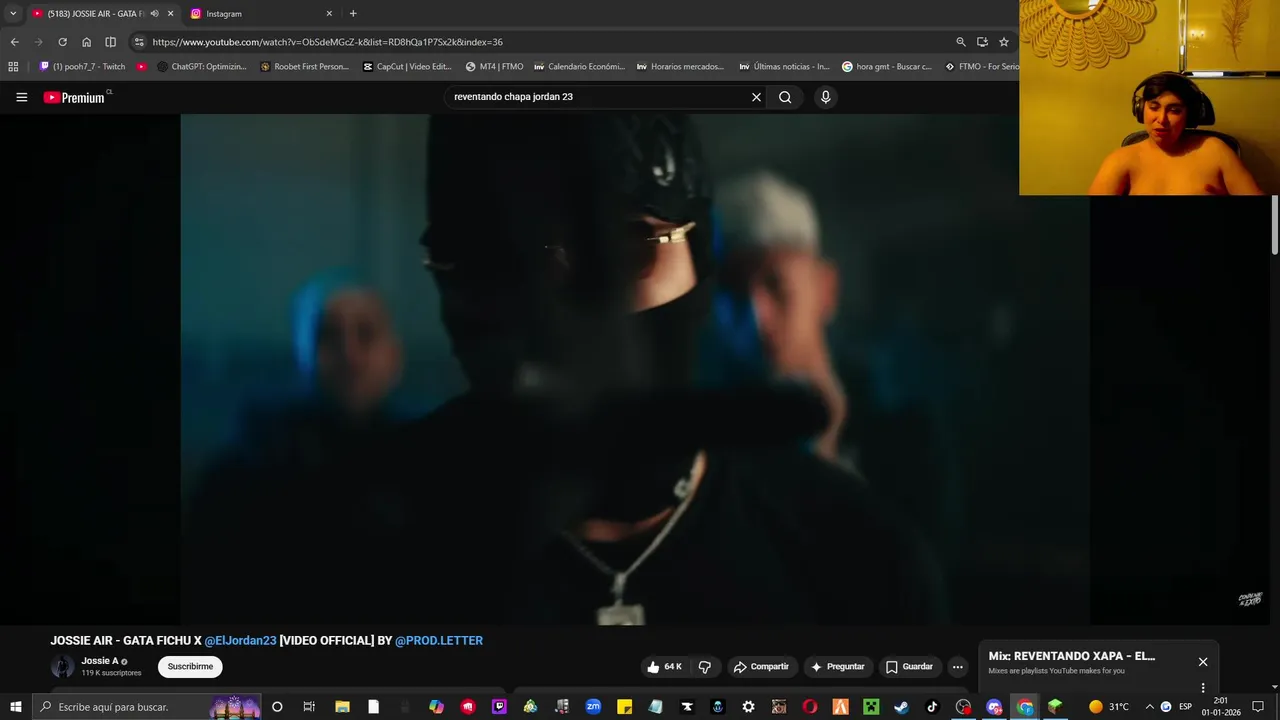The image size is (1280, 720).
Task: Reload the current page
Action: point(62,42)
